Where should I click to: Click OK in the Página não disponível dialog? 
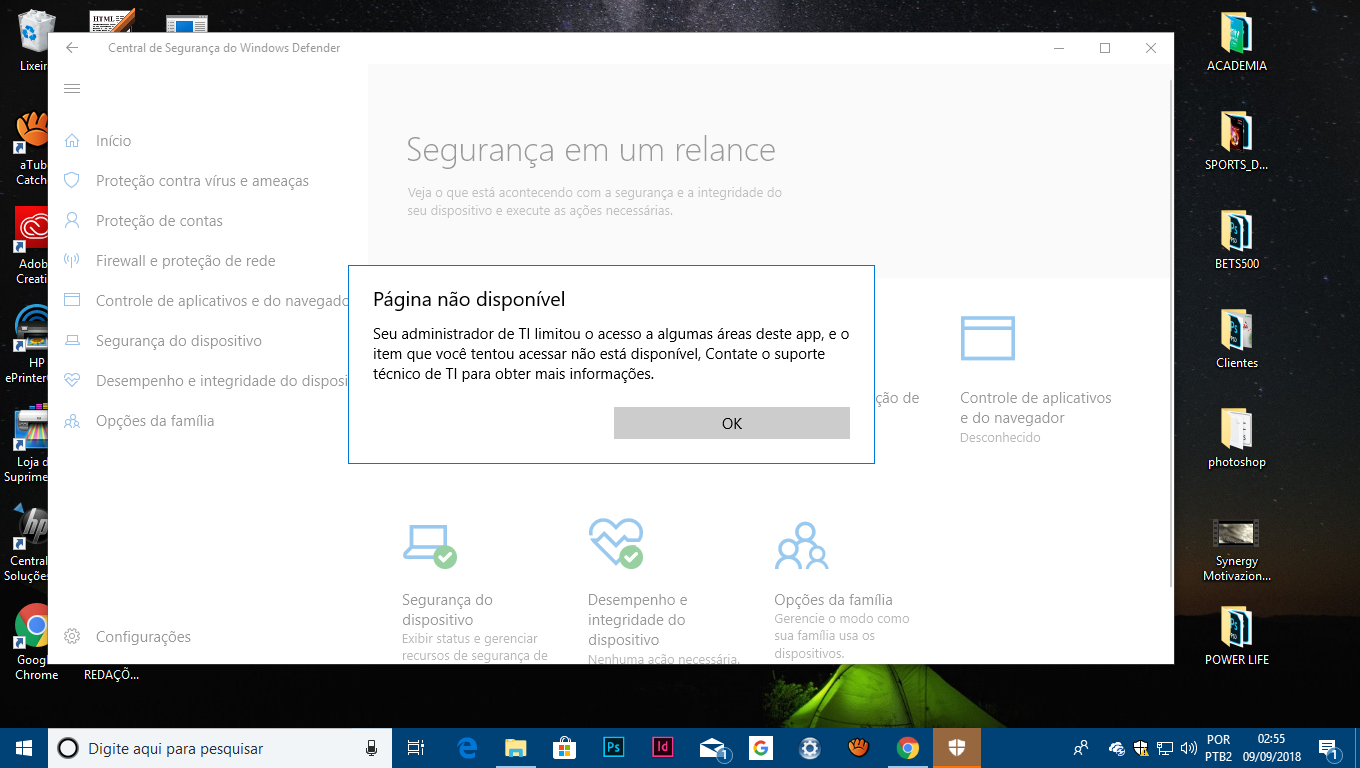tap(731, 423)
